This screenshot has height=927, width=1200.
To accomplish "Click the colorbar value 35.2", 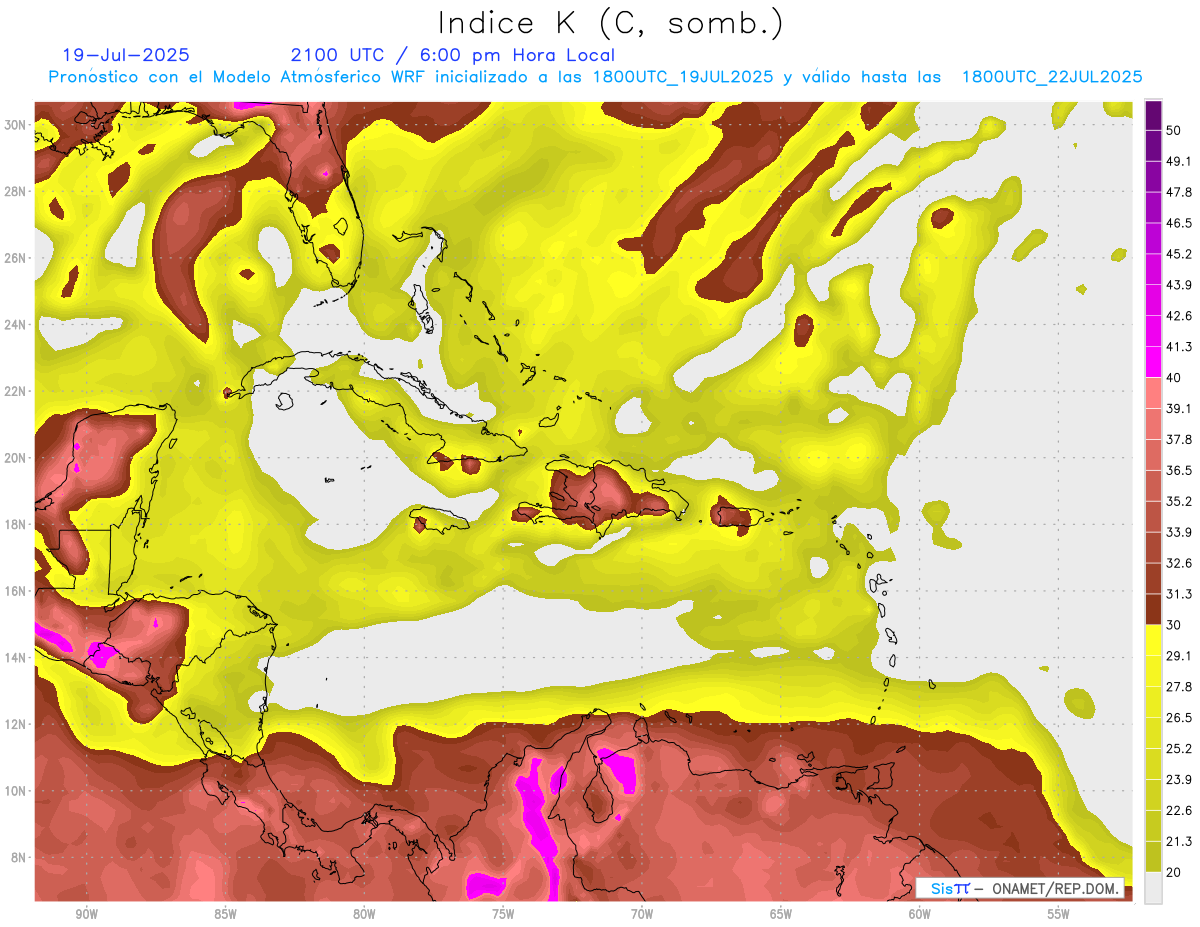I will click(x=1179, y=501).
